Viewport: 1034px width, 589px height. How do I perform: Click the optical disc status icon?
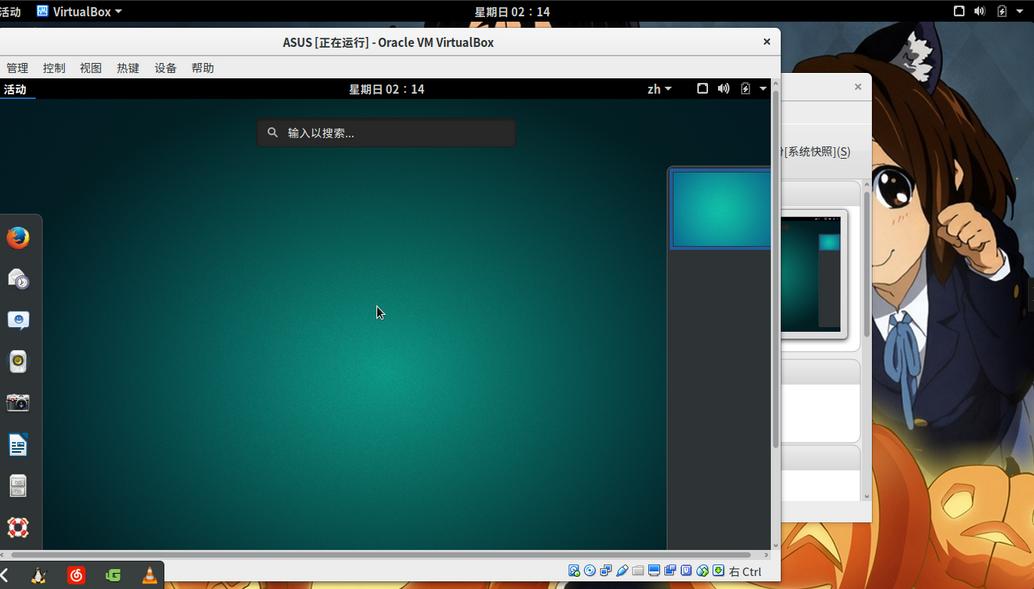point(590,571)
